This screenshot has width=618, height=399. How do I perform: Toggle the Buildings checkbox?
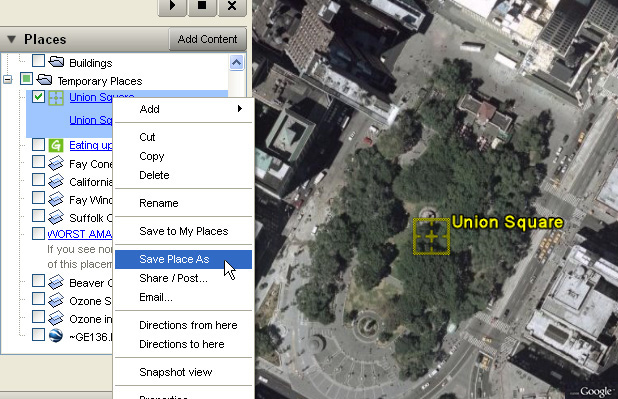(x=38, y=61)
